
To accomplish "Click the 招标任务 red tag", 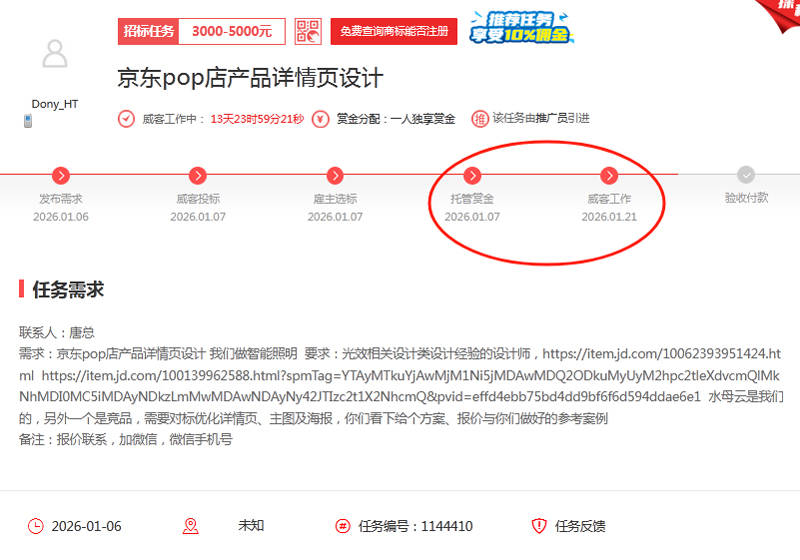I will (148, 31).
